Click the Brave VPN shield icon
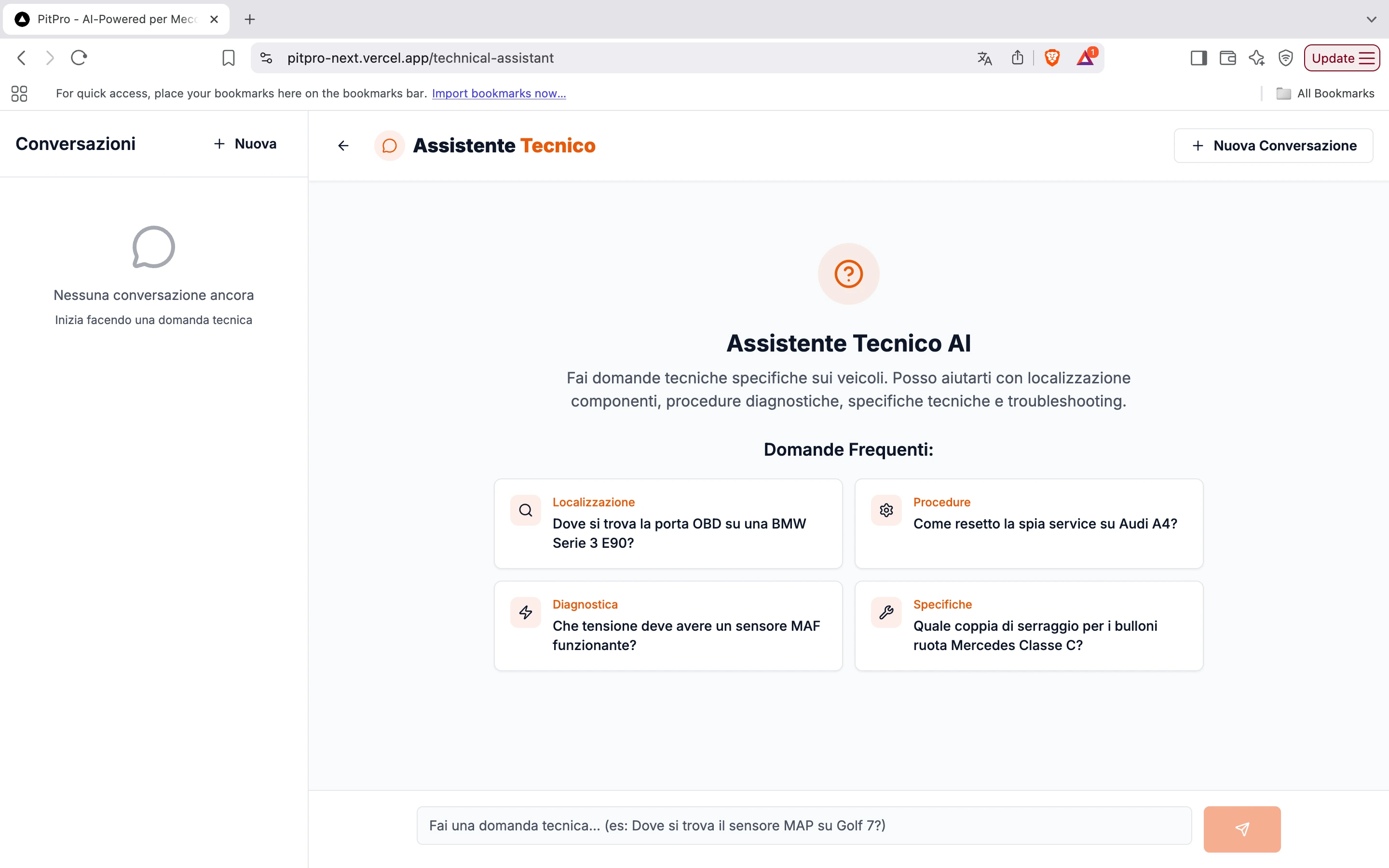The image size is (1389, 868). coord(1285,58)
